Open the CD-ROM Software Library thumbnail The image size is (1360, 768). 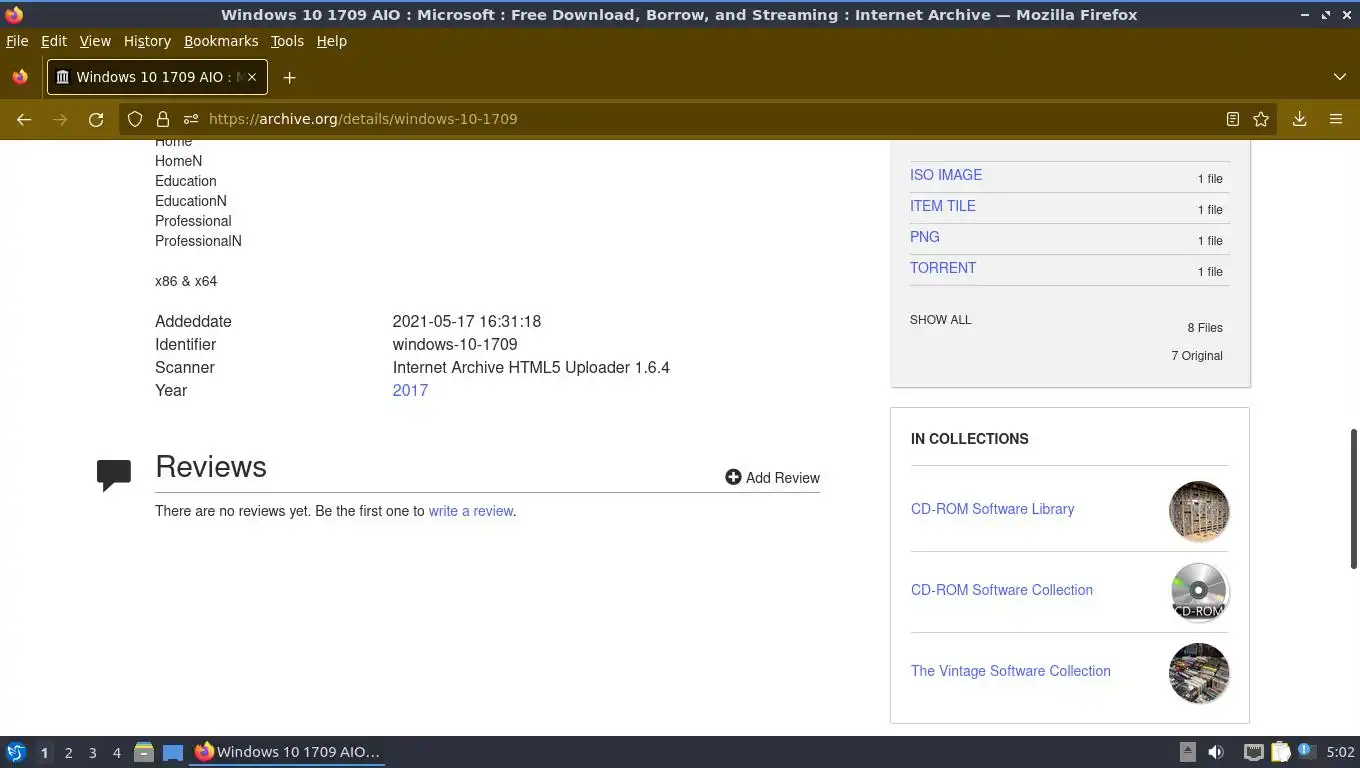[x=1199, y=511]
